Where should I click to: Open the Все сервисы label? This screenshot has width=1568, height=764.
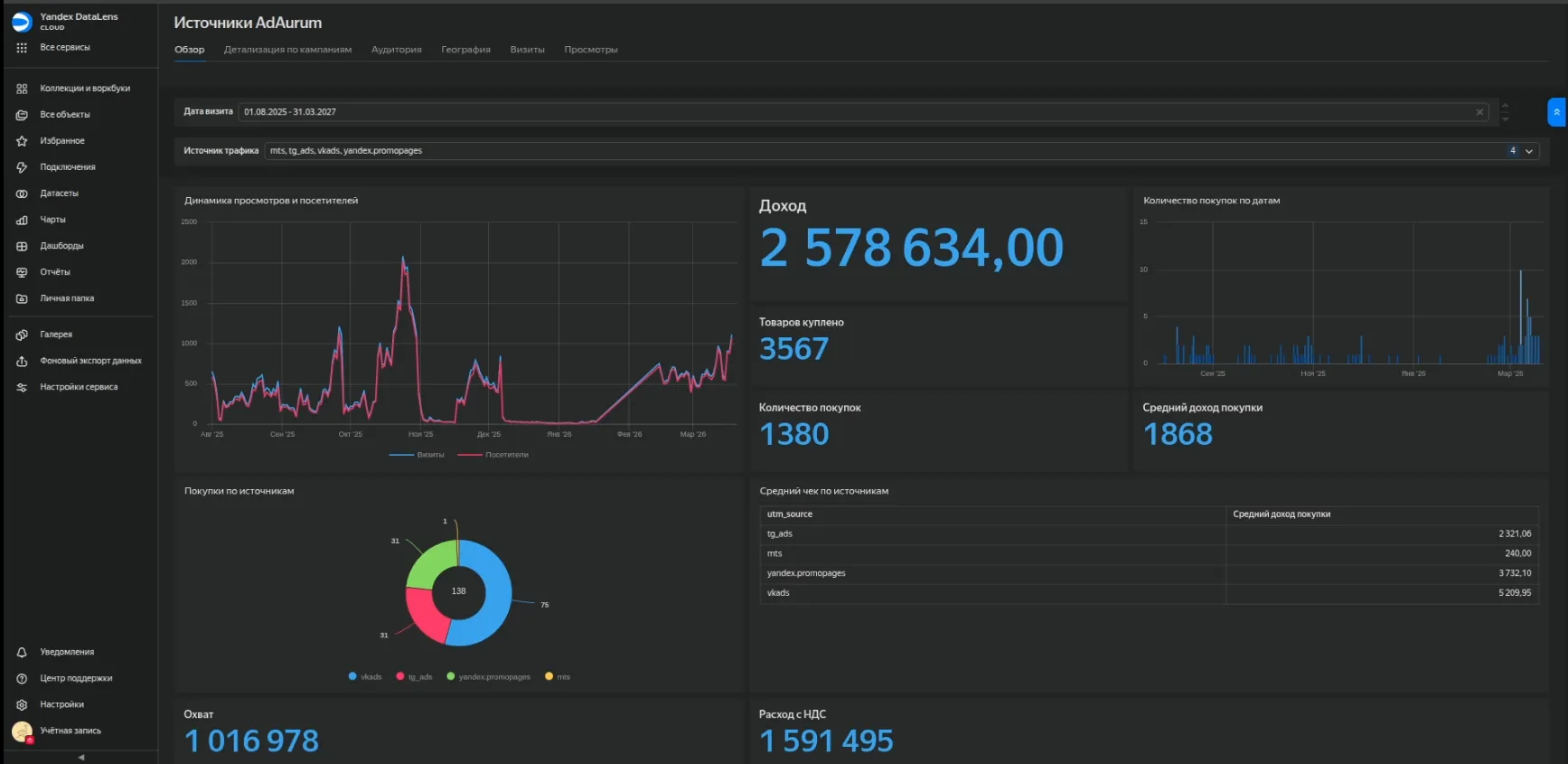(x=65, y=48)
